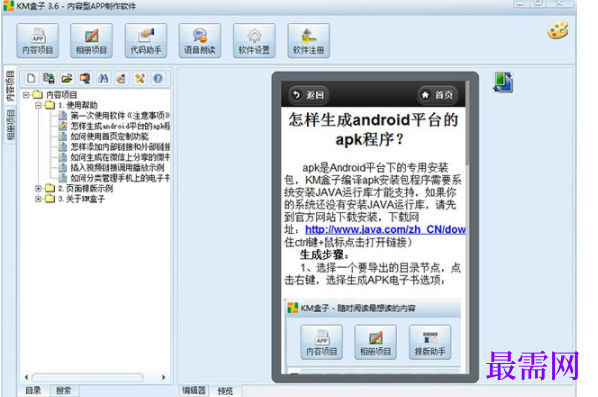Switch to the 搜索 tab
The image size is (598, 397).
click(63, 391)
